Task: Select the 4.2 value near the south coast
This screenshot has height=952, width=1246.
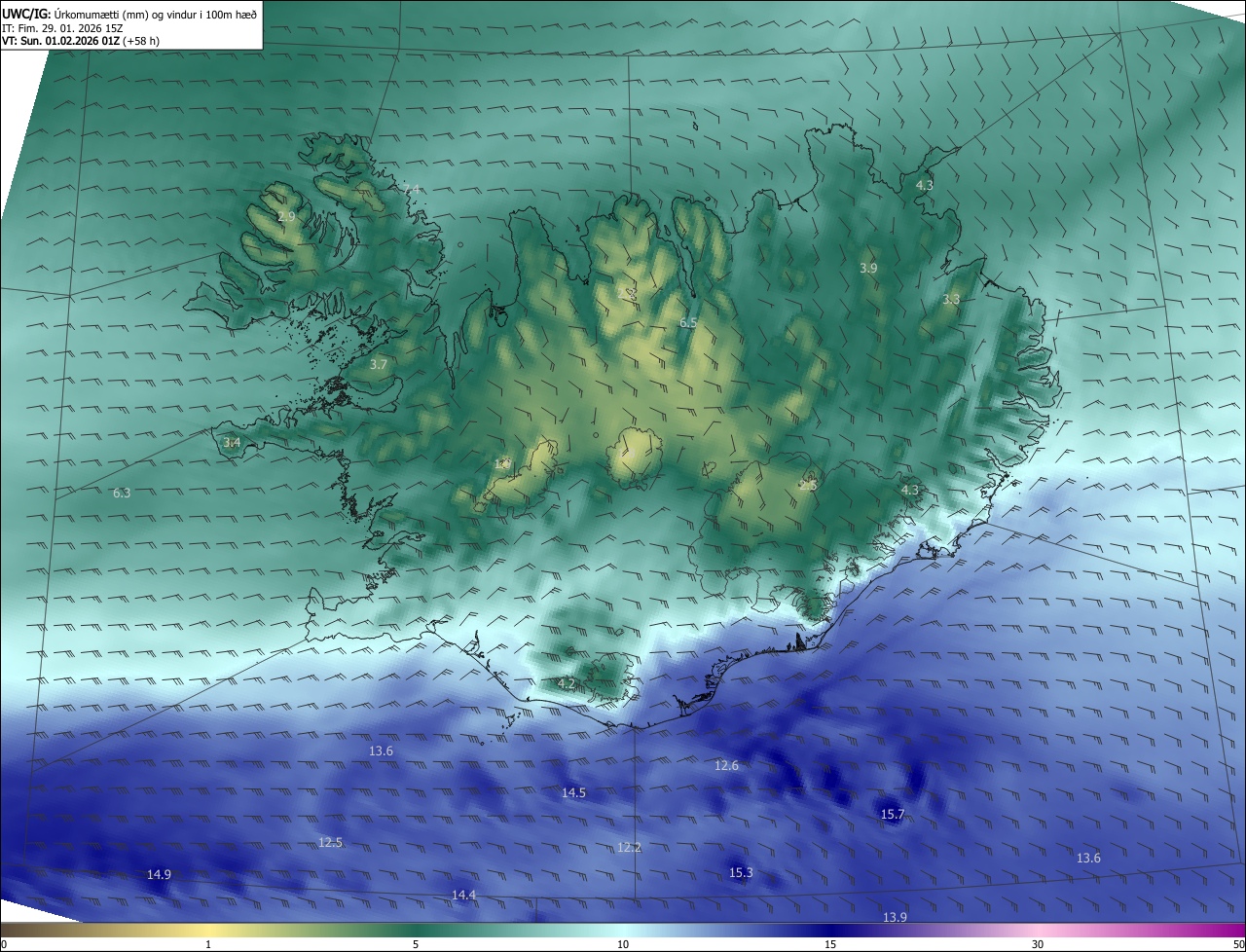Action: [566, 684]
